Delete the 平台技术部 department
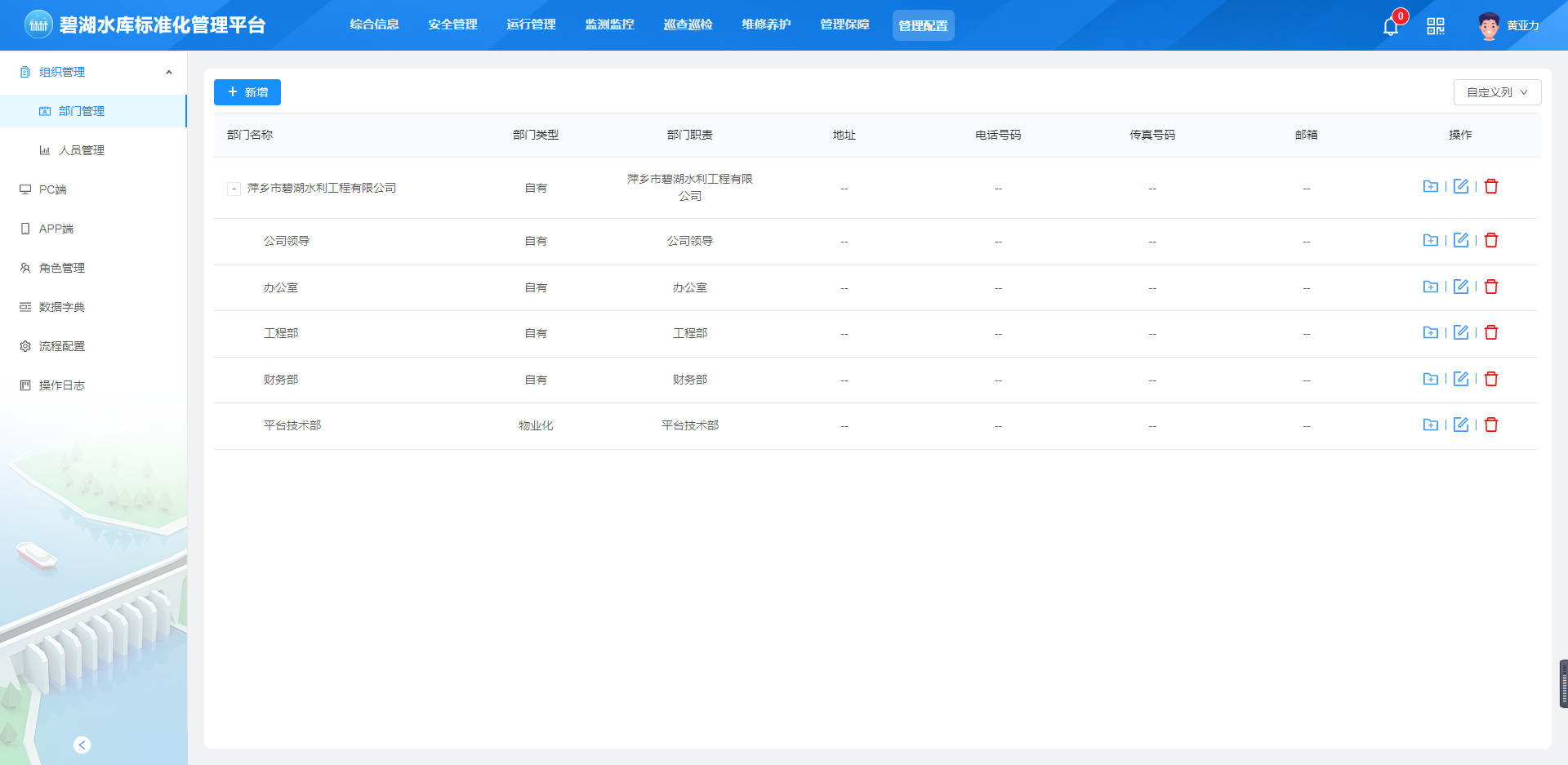1568x765 pixels. click(x=1491, y=425)
